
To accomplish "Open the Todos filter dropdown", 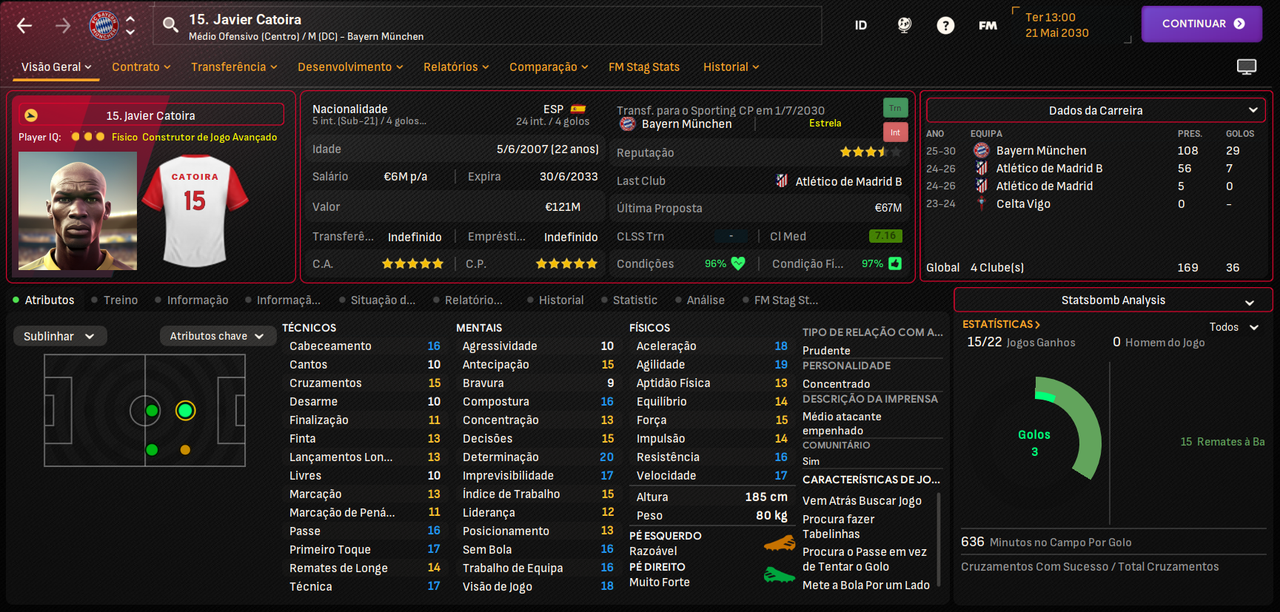I will pos(1234,327).
